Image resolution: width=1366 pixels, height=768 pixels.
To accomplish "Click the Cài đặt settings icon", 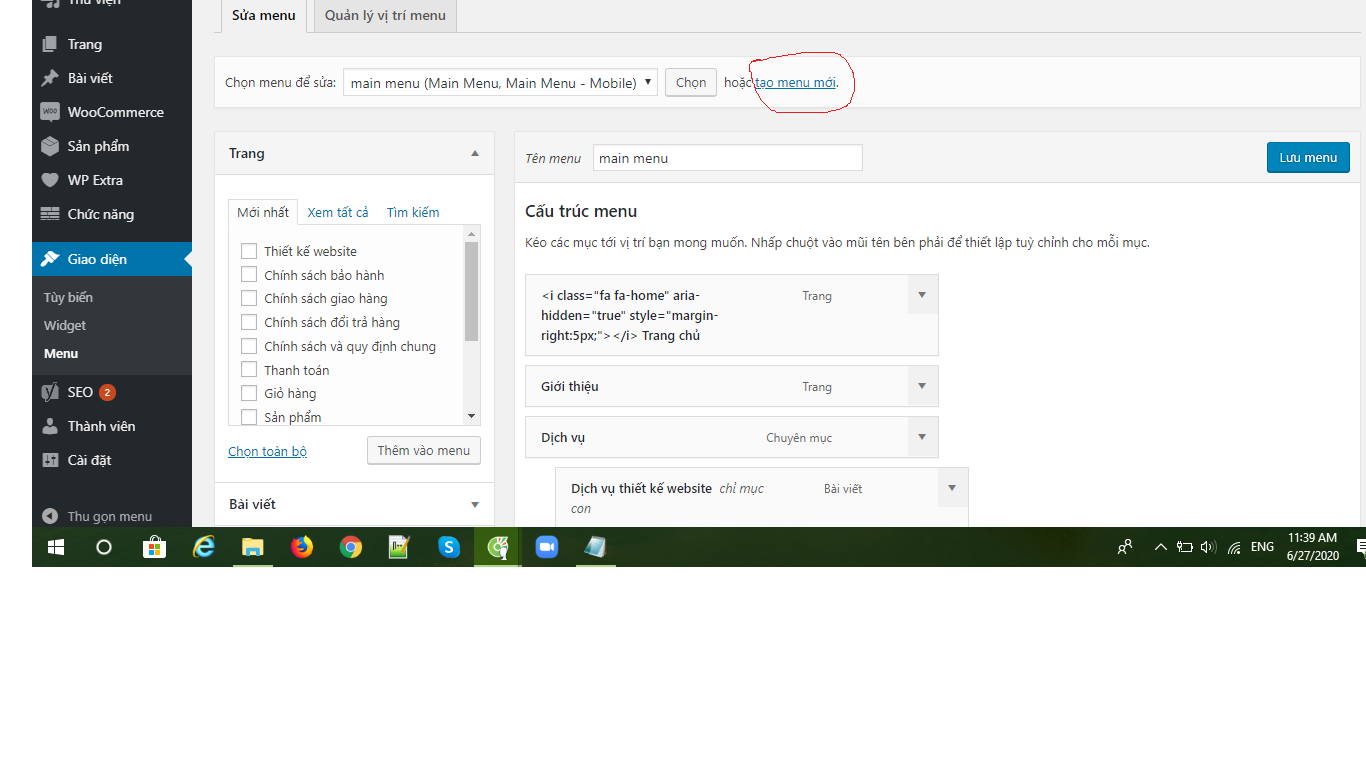I will tap(50, 460).
